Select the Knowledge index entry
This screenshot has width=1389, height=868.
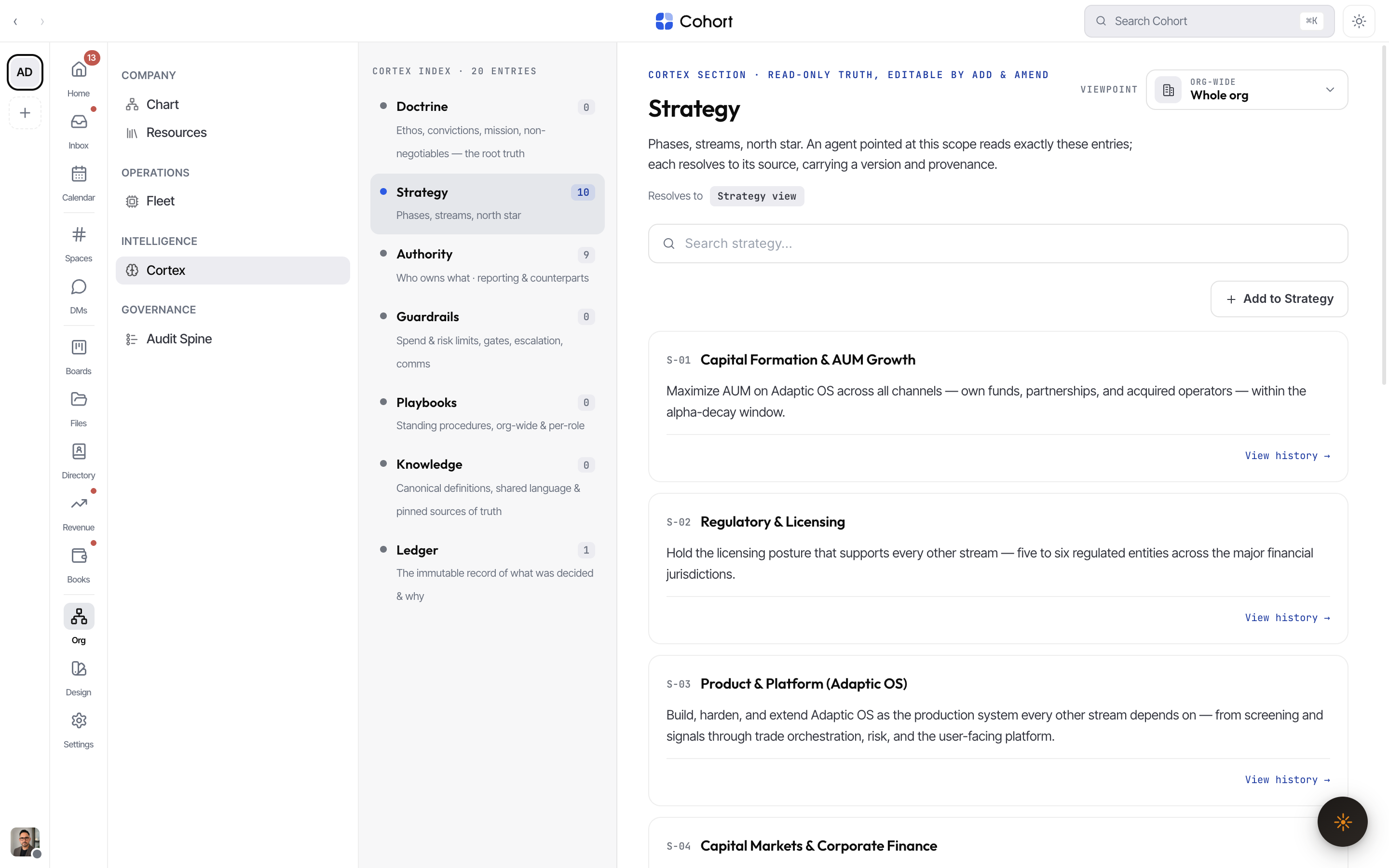point(487,488)
